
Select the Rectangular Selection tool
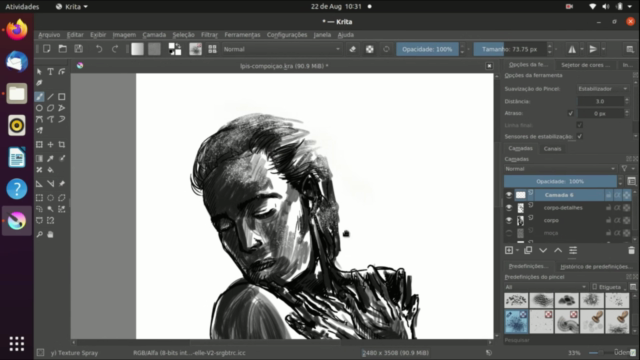click(39, 198)
